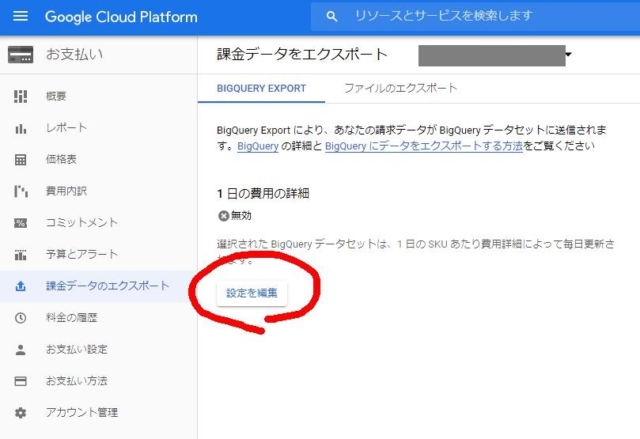Click the 費用内訳 waterfall chart icon
Screen dimensions: 640x439
click(20, 191)
